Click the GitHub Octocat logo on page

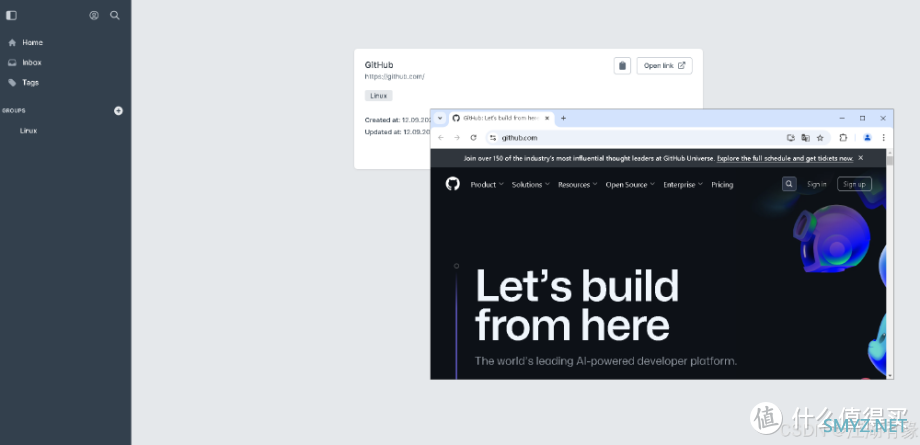coord(452,184)
